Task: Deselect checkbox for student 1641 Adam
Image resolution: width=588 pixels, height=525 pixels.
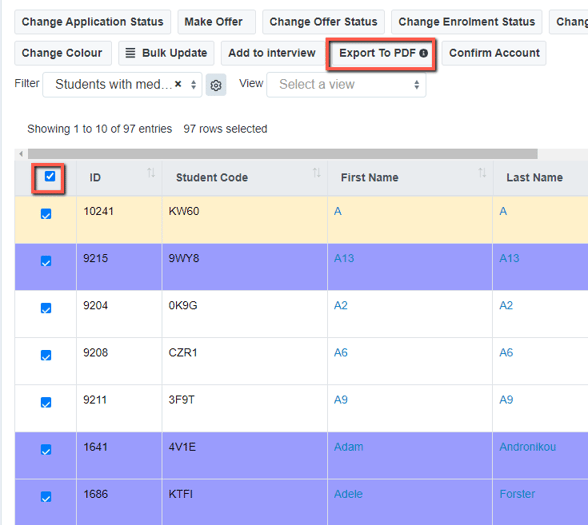Action: 46,450
